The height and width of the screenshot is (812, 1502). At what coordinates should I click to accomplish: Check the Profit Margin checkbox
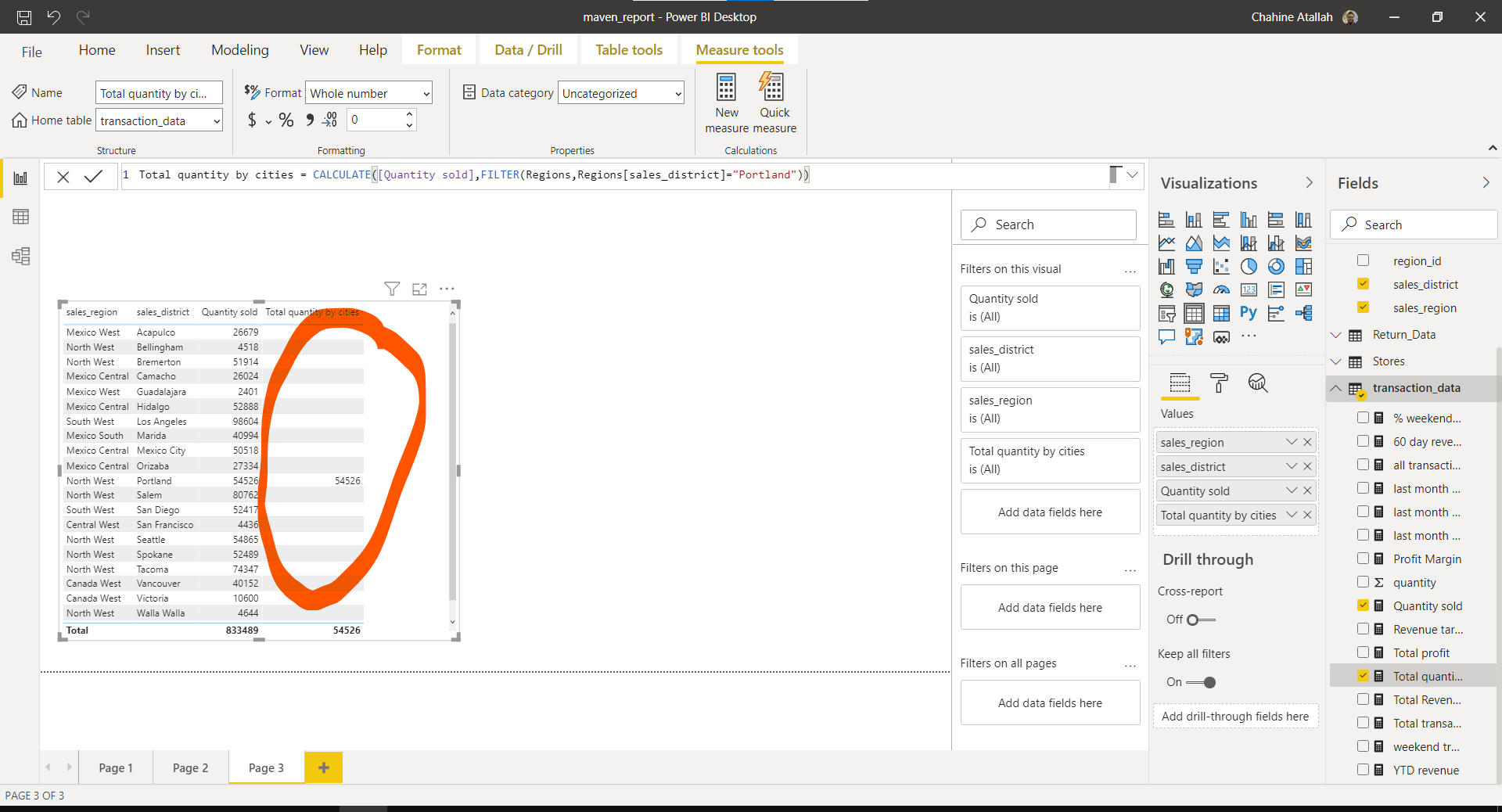point(1364,559)
